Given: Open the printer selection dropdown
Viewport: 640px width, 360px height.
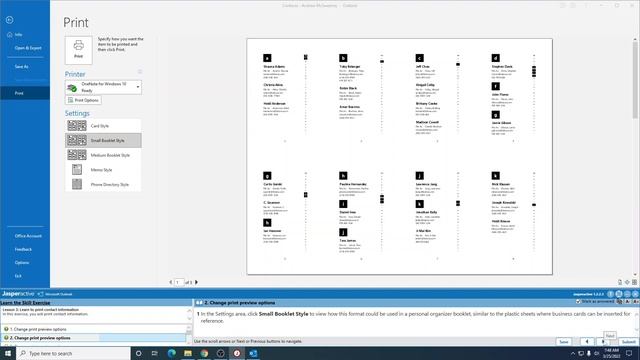Looking at the screenshot, I should point(103,87).
